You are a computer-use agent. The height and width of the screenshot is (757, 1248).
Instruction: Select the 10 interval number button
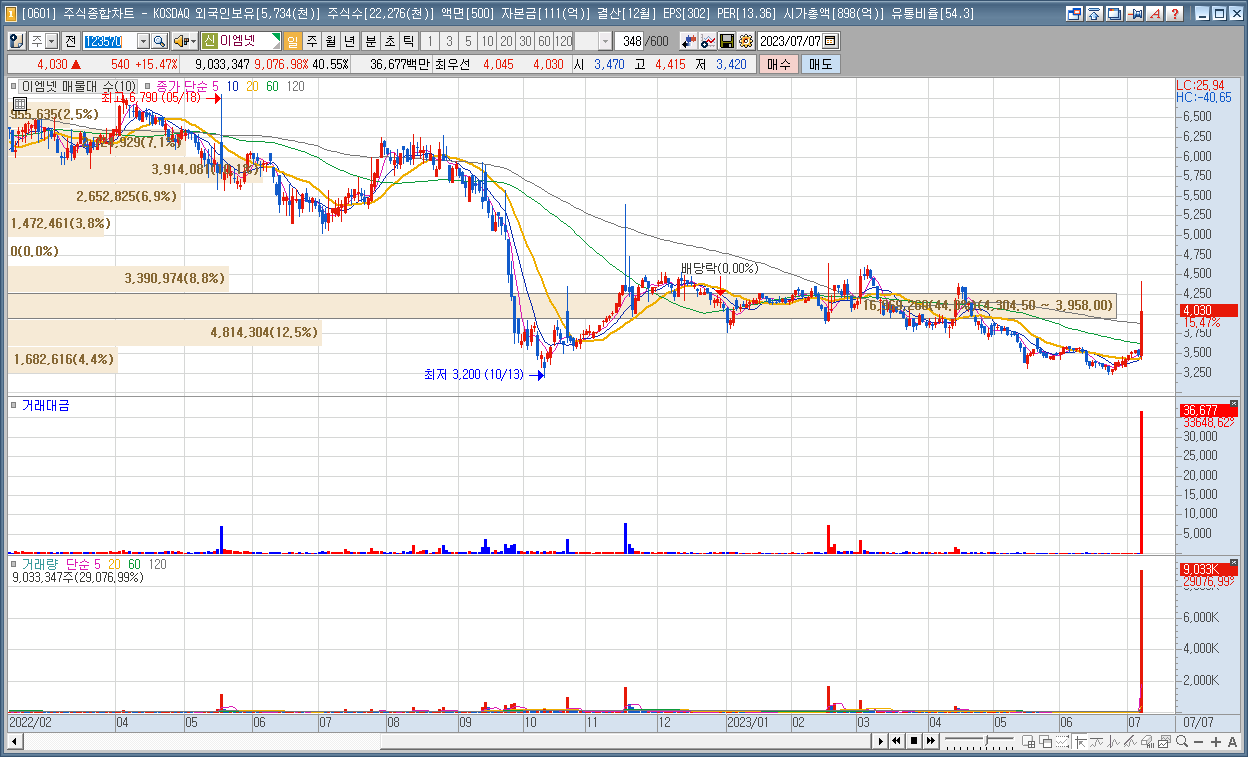486,41
